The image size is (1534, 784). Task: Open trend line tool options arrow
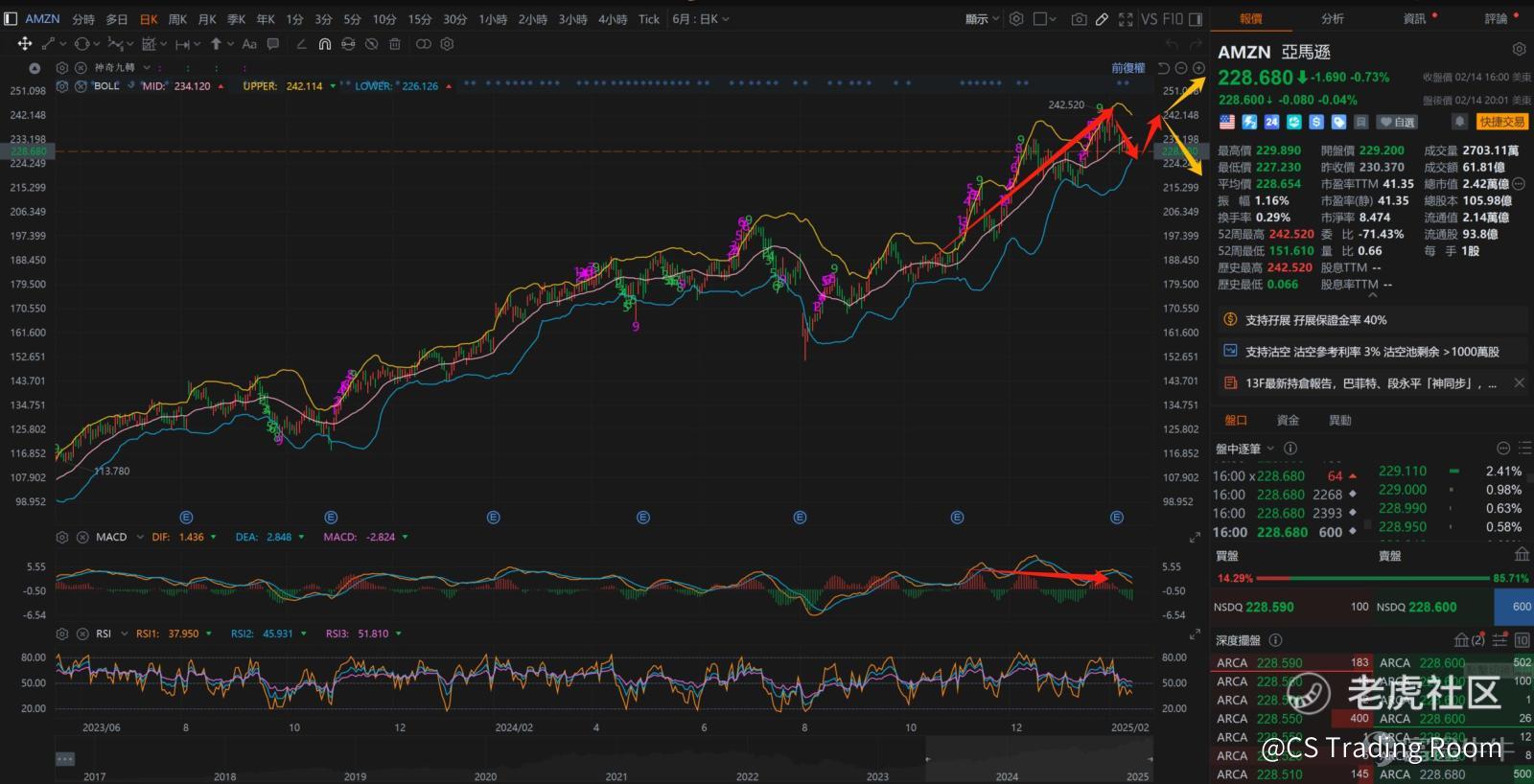tap(63, 44)
